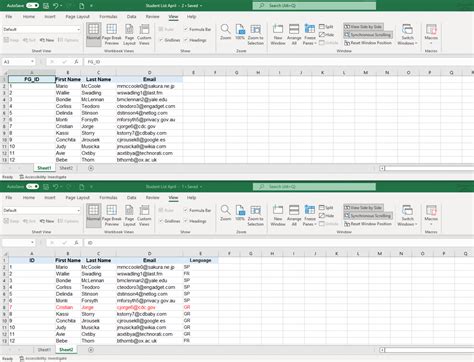Click New sheet view button in April - 2 window
The width and height of the screenshot is (474, 362).
point(47,40)
